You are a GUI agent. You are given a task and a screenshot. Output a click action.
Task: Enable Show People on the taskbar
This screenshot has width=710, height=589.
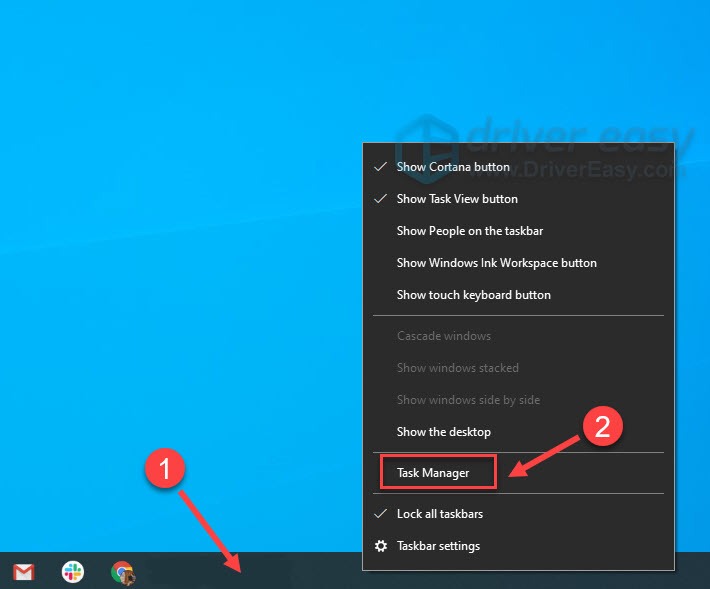[x=518, y=231]
